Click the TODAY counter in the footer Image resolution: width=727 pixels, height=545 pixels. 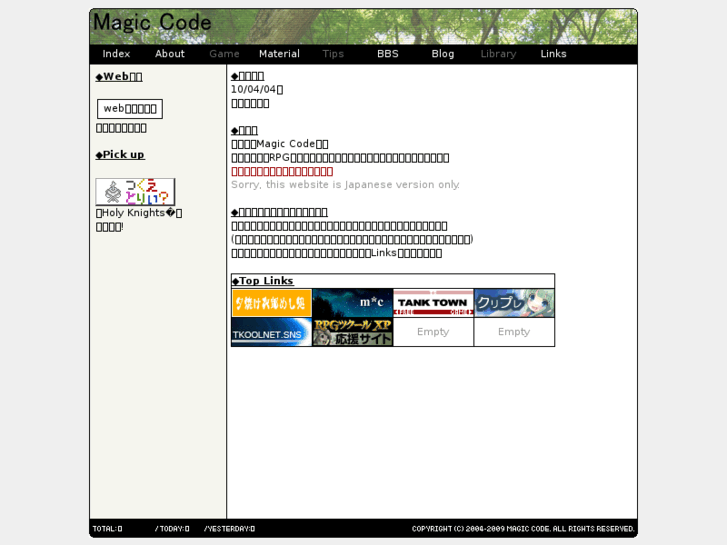(172, 529)
